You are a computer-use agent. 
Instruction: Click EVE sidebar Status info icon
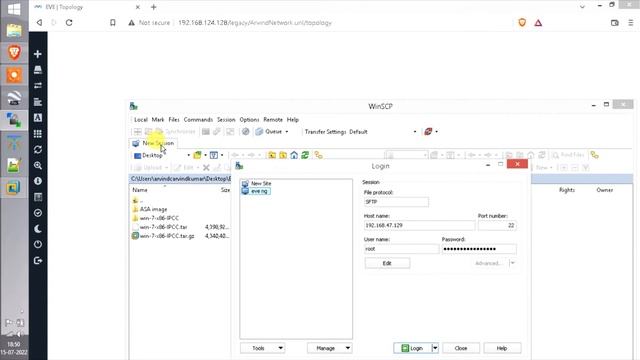coord(38,181)
